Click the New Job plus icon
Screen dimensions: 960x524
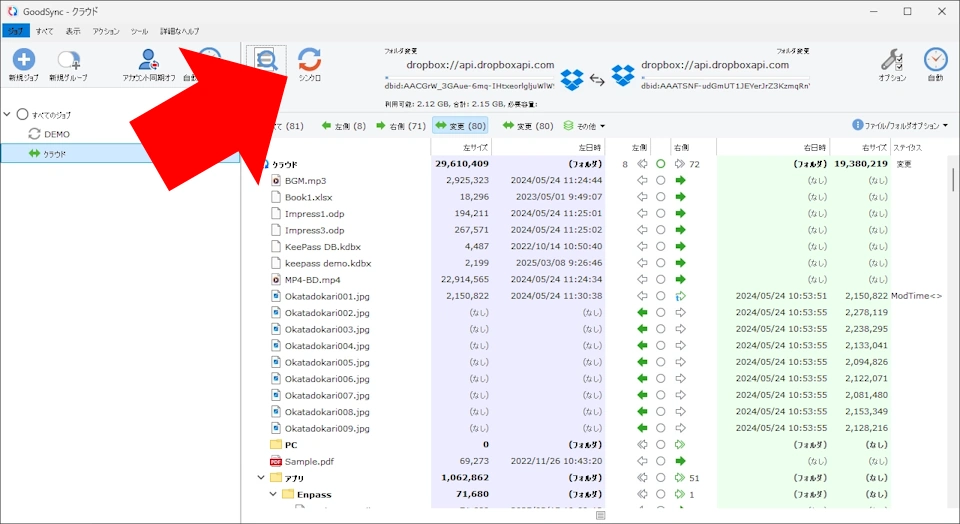click(x=24, y=59)
